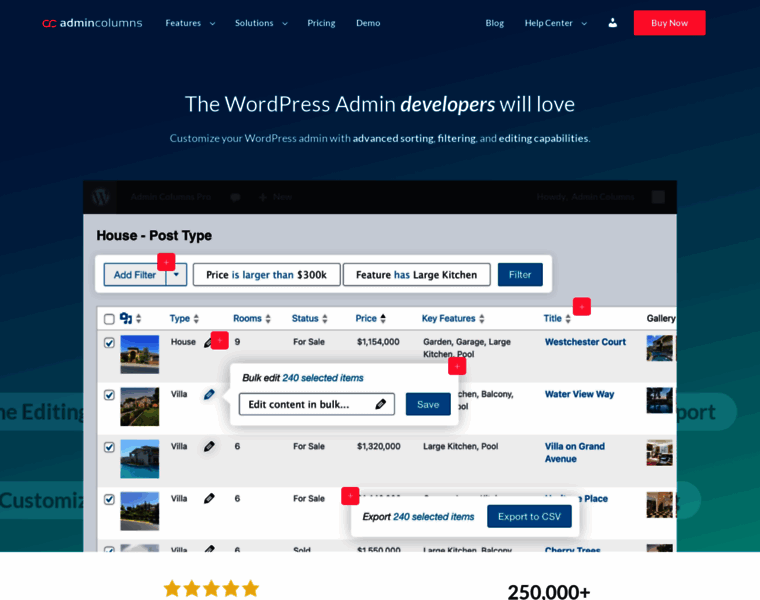Open the Westchester Court house thumbnail

(x=140, y=354)
